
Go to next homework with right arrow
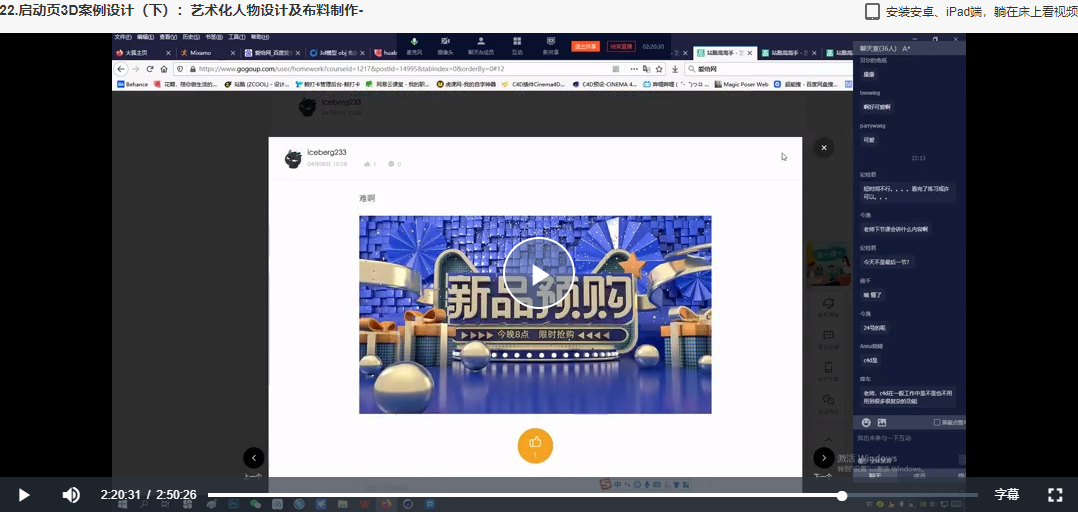coord(824,458)
